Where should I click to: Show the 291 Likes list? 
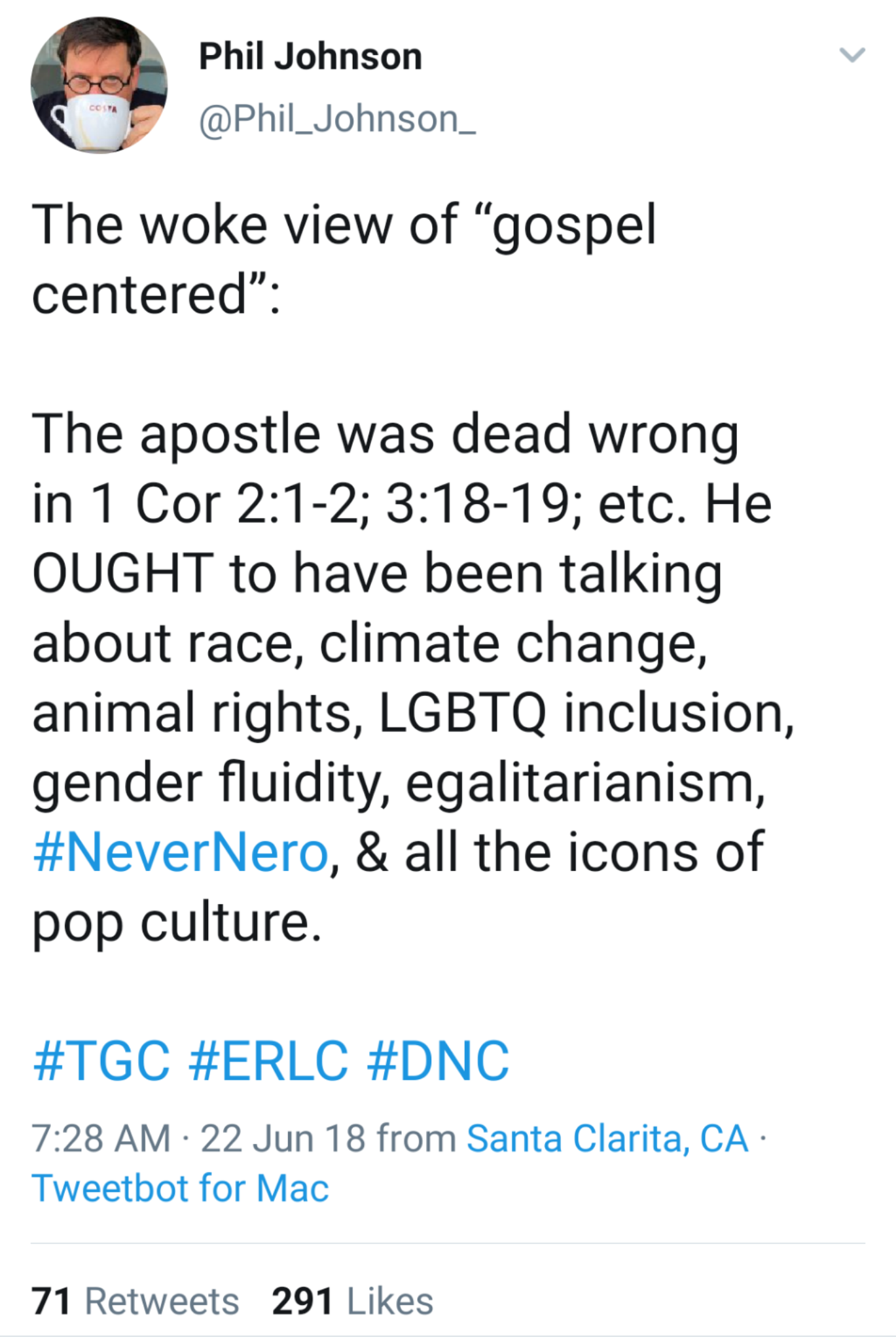[353, 1300]
